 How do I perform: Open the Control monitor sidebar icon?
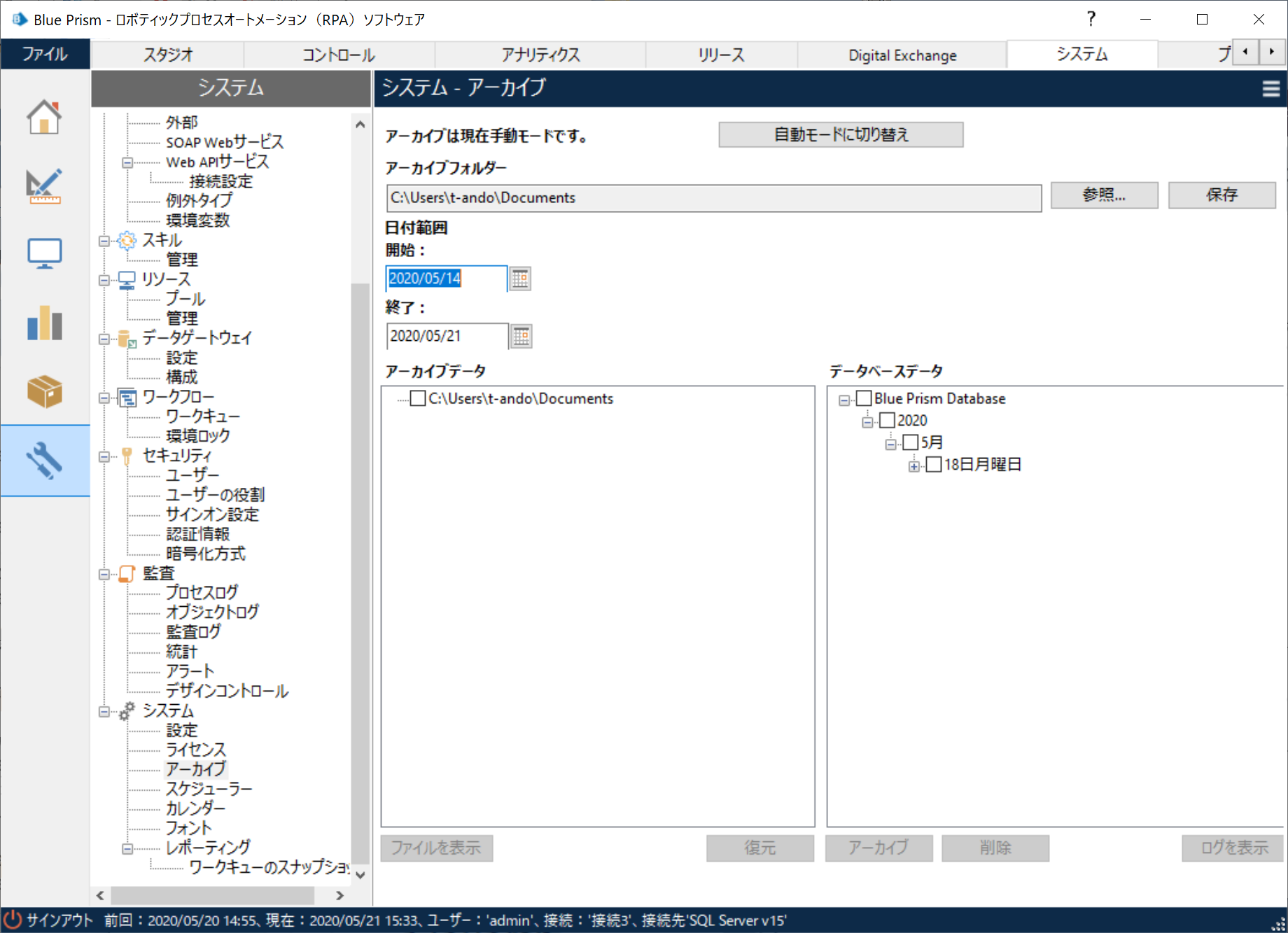coord(44,253)
